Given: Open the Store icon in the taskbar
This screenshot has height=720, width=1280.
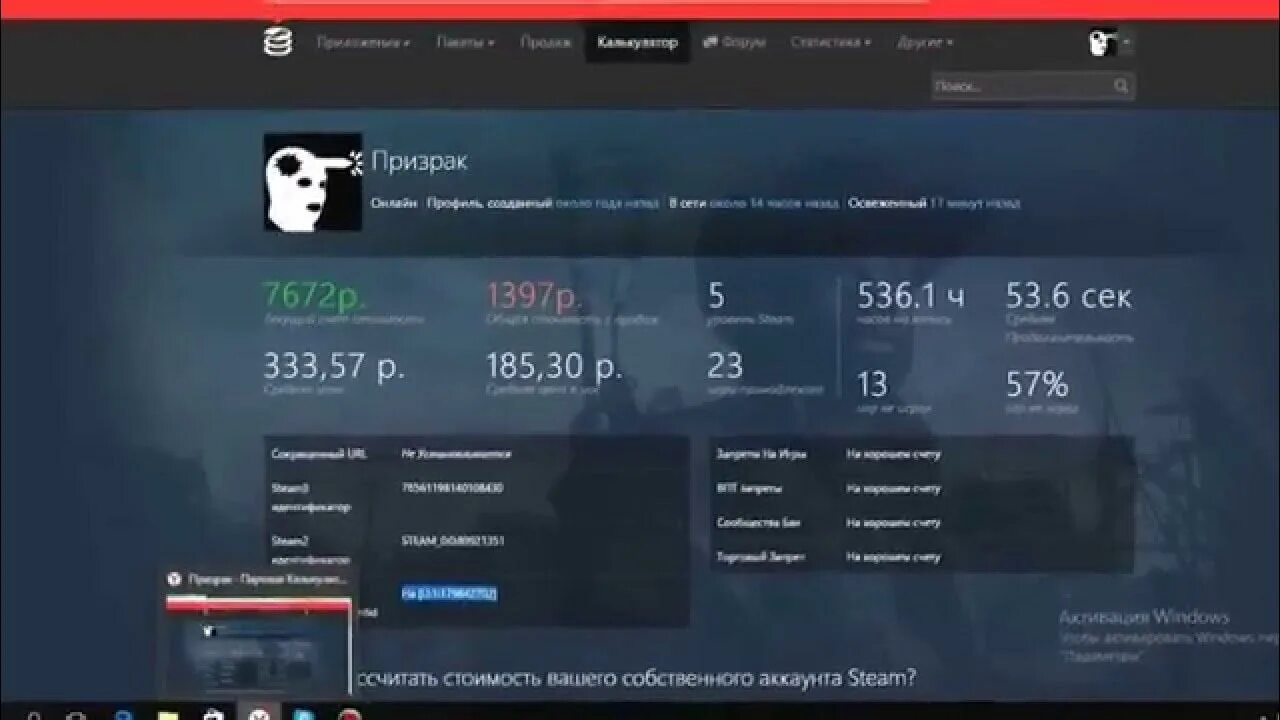Looking at the screenshot, I should tap(212, 714).
